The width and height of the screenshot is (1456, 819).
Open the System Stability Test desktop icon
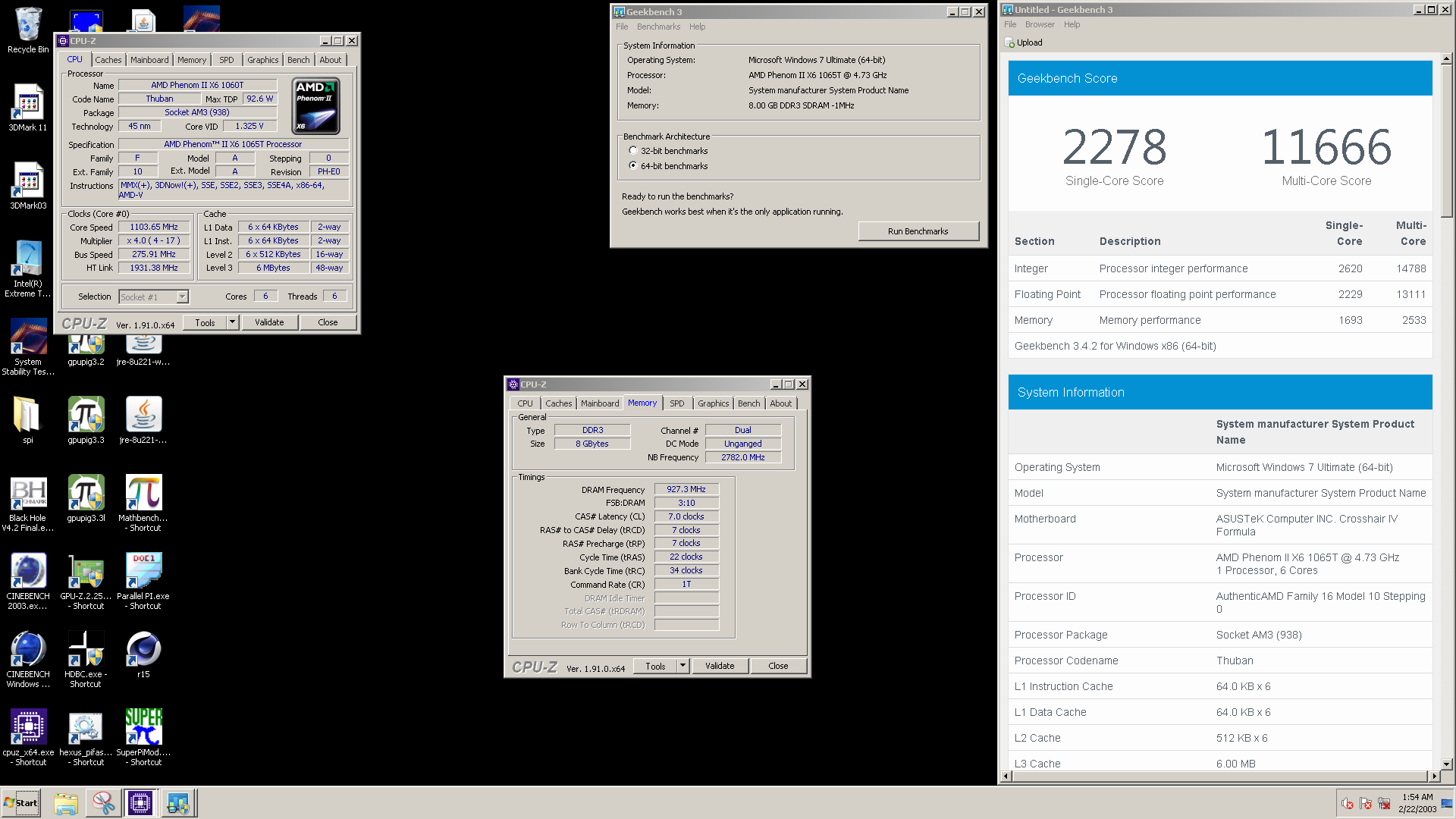click(28, 347)
